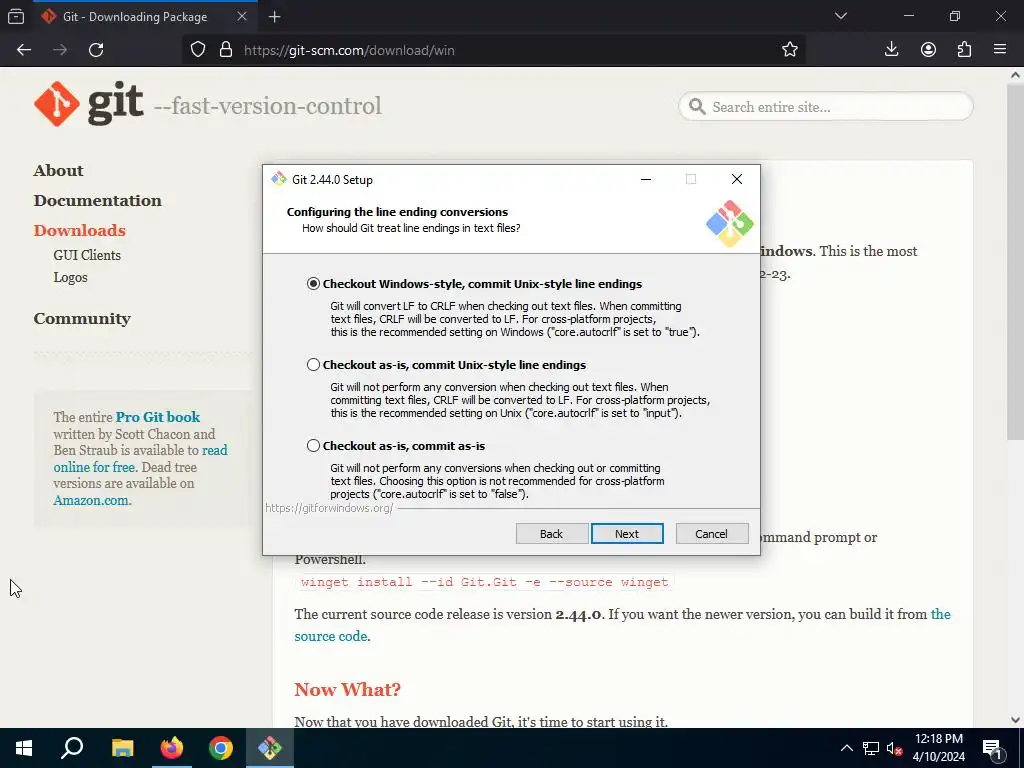Open the Community section link
The width and height of the screenshot is (1024, 768).
(x=82, y=319)
